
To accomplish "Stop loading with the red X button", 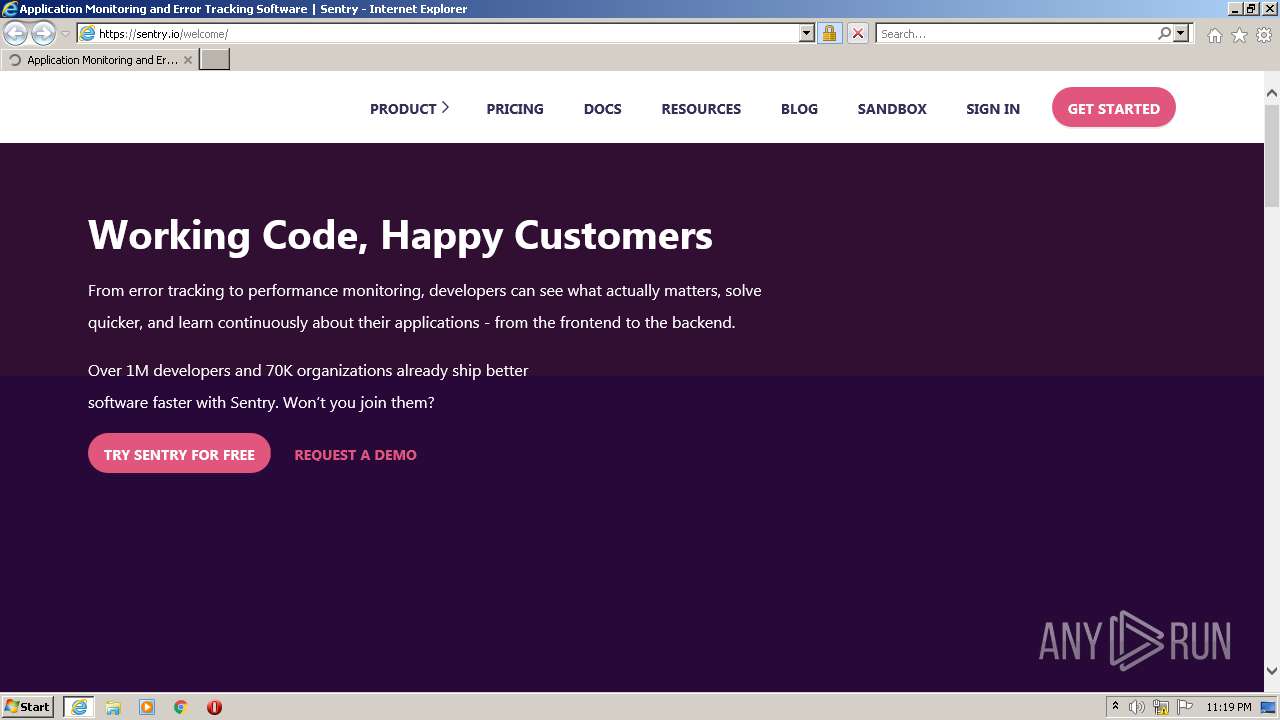I will [x=858, y=34].
